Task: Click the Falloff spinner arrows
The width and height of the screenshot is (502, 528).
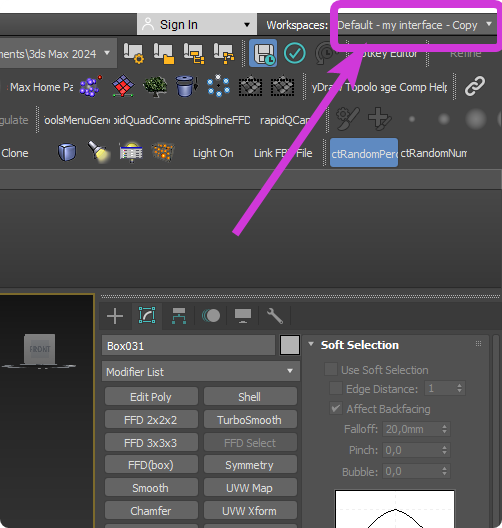Action: pyautogui.click(x=444, y=429)
